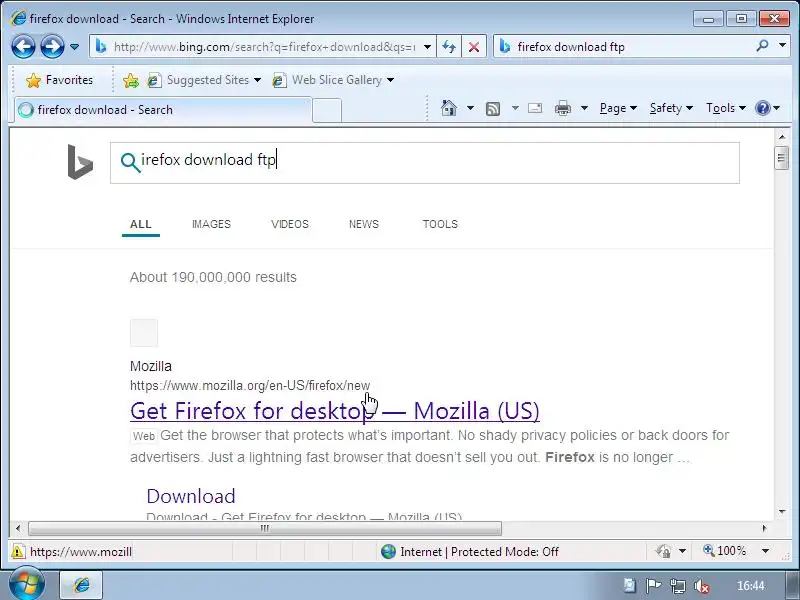
Task: Click the status bar warning icon
Action: (18, 552)
